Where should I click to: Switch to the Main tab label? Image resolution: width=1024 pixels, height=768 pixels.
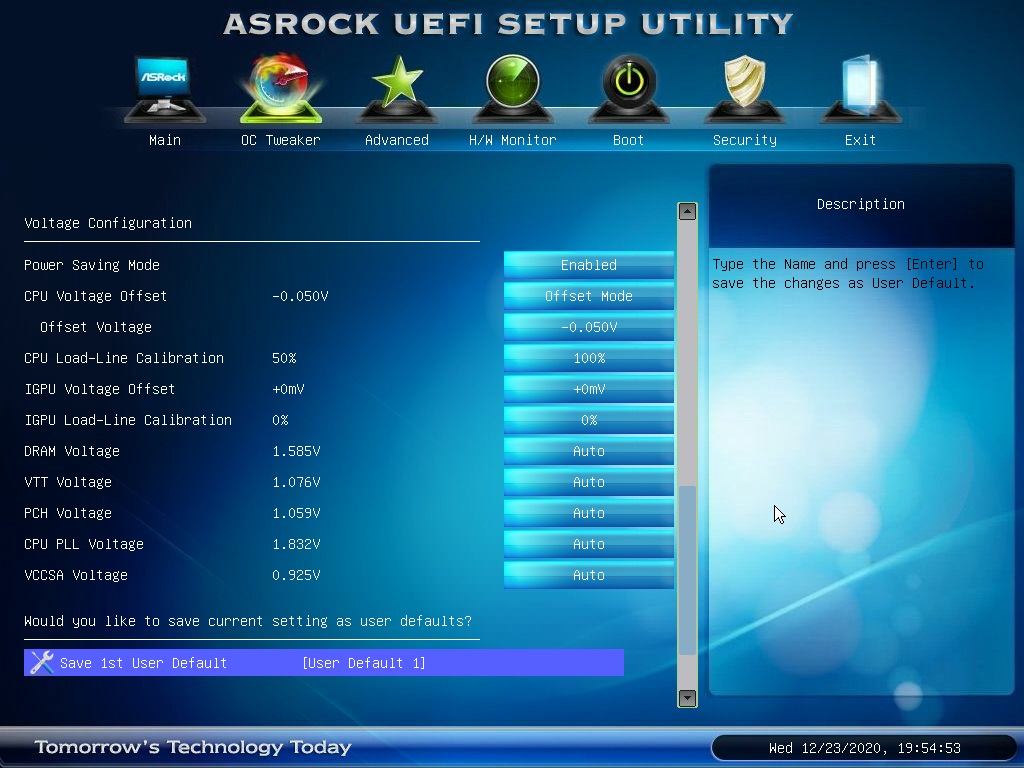[165, 140]
